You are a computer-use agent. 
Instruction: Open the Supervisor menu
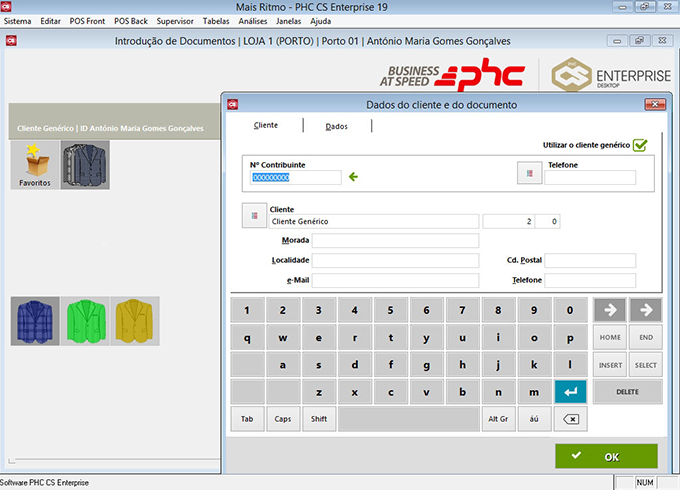175,21
